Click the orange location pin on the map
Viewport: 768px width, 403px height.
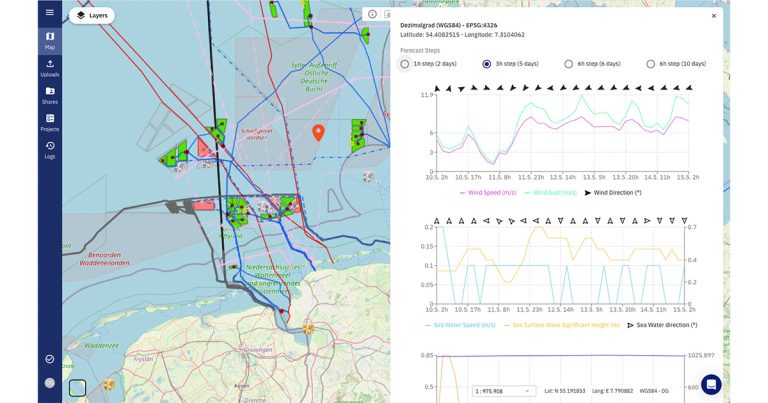click(318, 132)
